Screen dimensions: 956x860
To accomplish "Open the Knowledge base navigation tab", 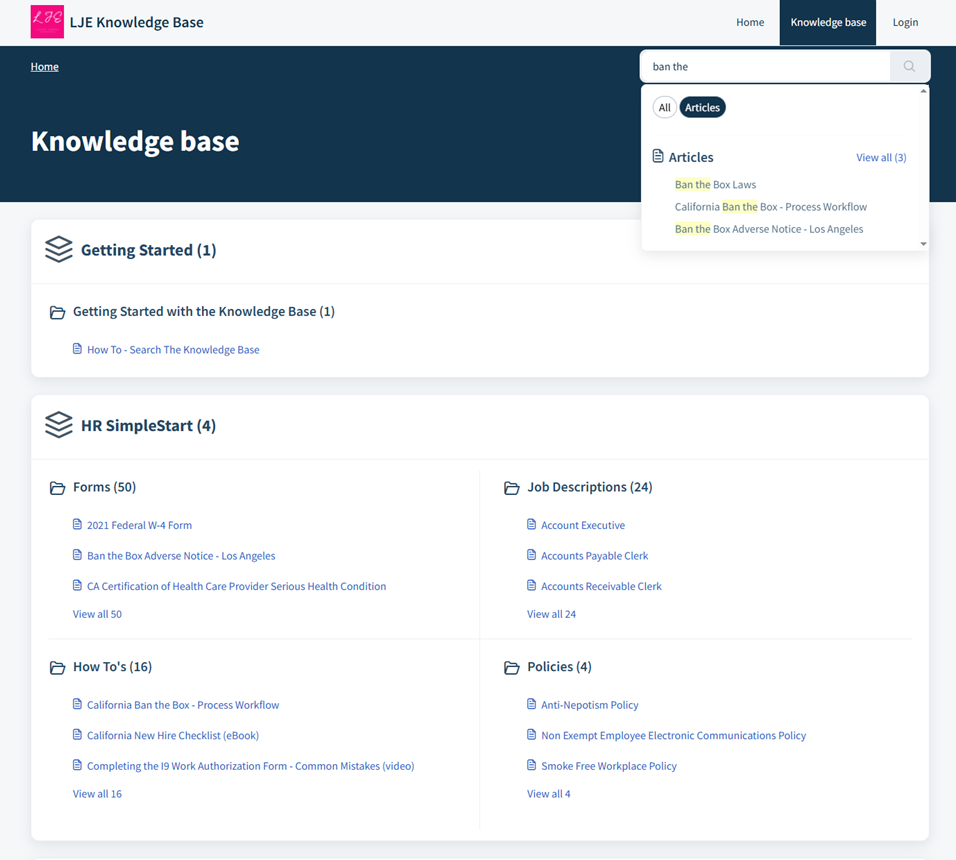I will point(828,23).
